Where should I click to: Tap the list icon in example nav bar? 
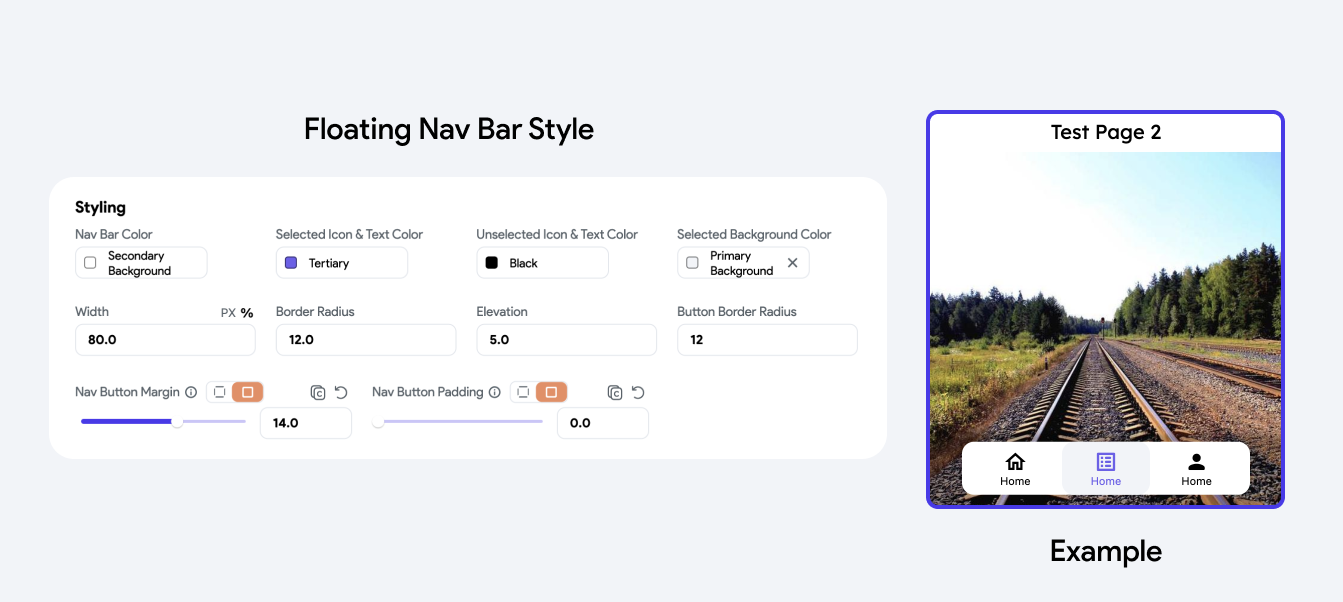pos(1106,462)
